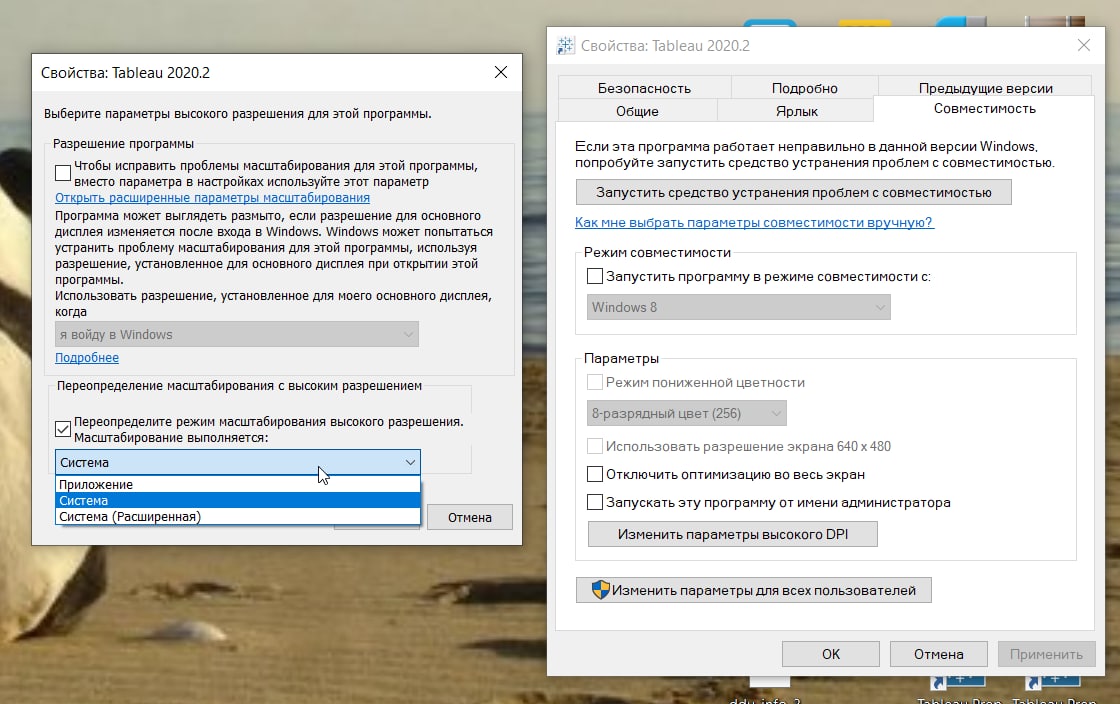
Task: Choose Система in the dropdown list
Action: pyautogui.click(x=238, y=501)
